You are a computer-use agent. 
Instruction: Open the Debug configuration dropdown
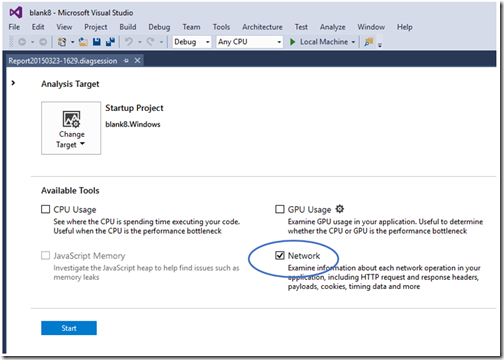(x=192, y=42)
